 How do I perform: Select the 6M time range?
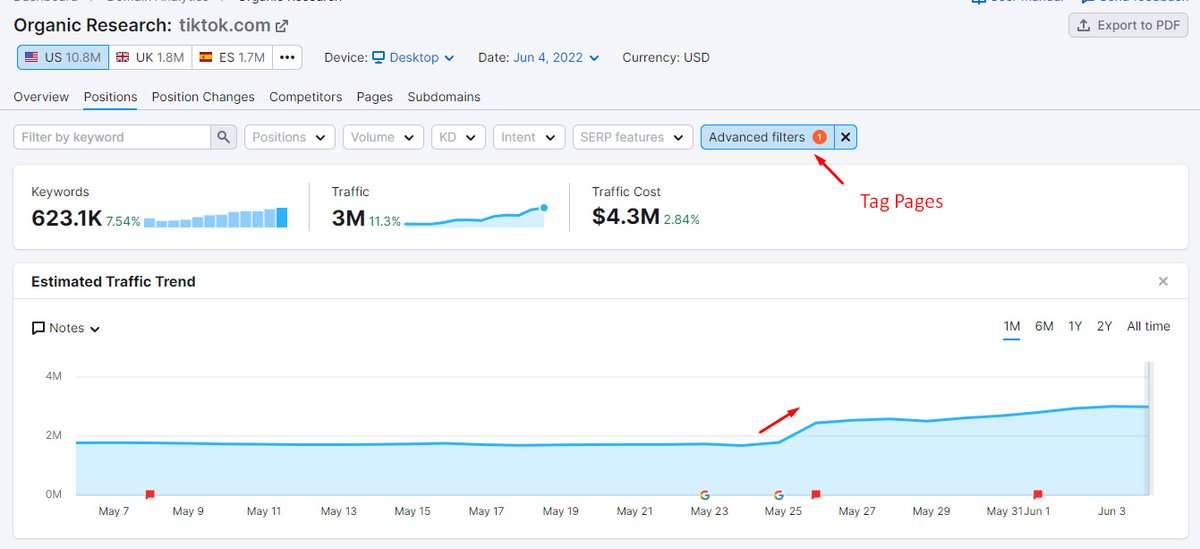[x=1044, y=326]
